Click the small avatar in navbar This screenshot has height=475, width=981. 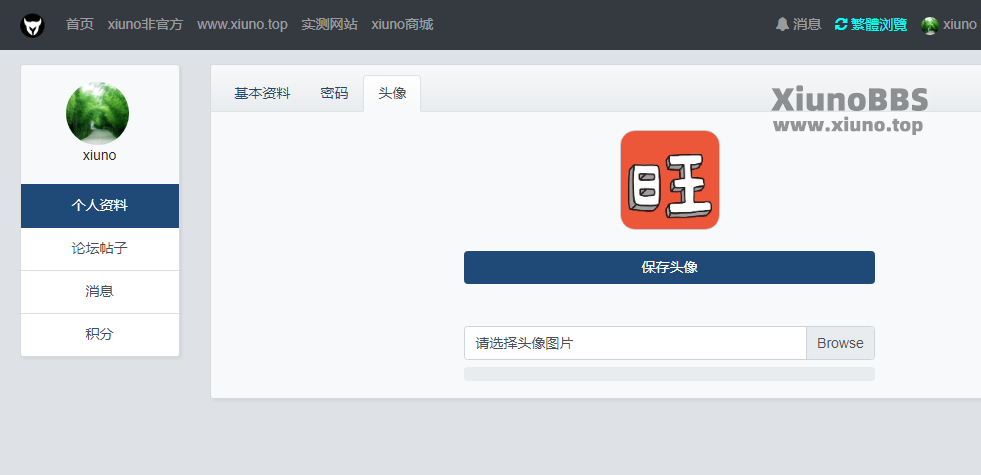pyautogui.click(x=930, y=25)
